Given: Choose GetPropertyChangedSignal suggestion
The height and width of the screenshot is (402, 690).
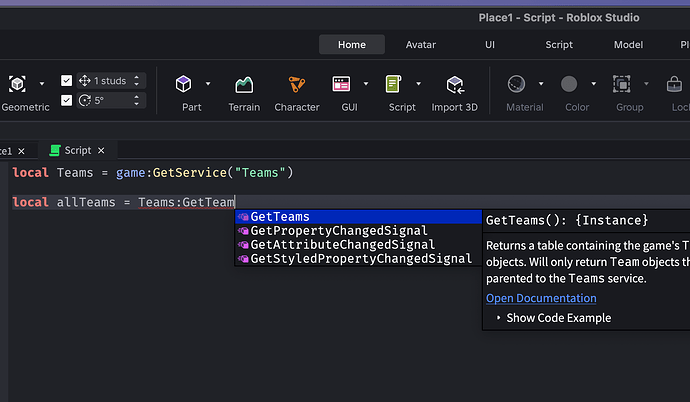Looking at the screenshot, I should 358,230.
